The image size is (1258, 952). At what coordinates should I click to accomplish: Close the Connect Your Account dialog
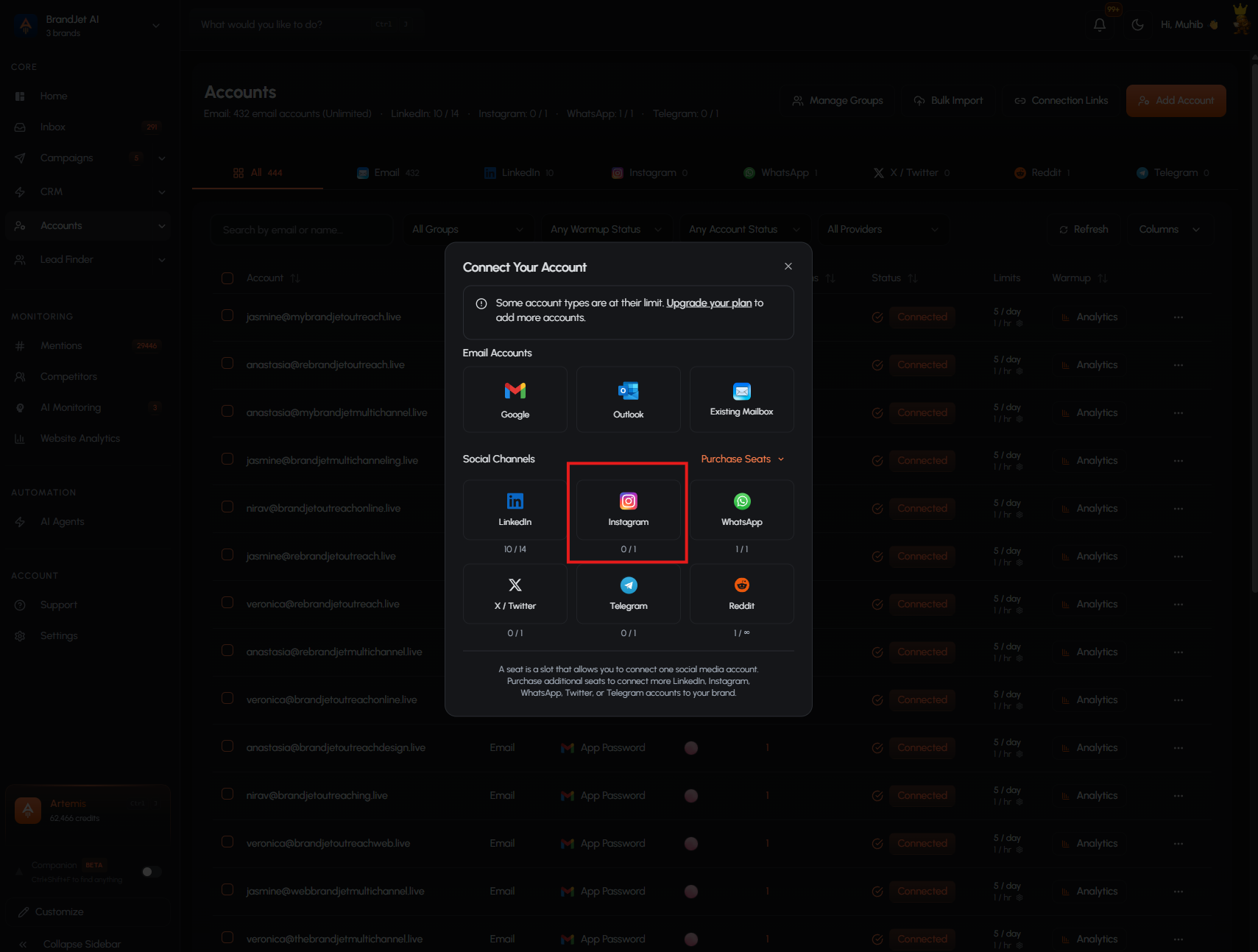coord(788,267)
